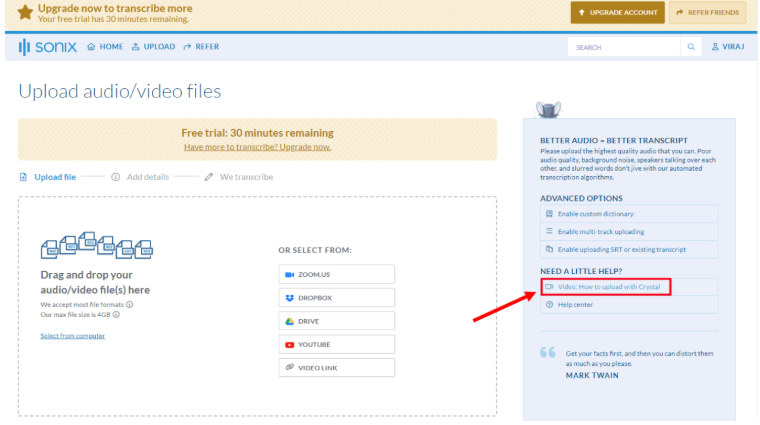Click the stacked files upload illustration

tap(96, 246)
